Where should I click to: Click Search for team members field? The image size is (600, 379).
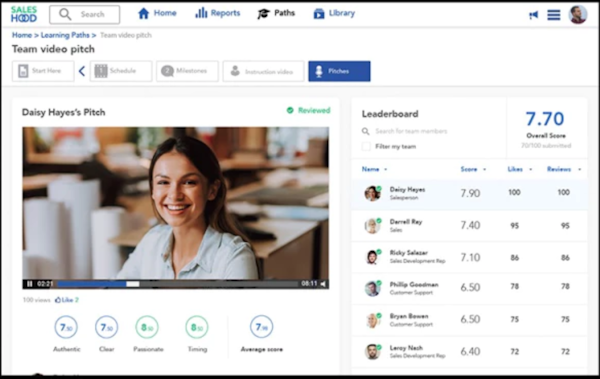click(411, 131)
